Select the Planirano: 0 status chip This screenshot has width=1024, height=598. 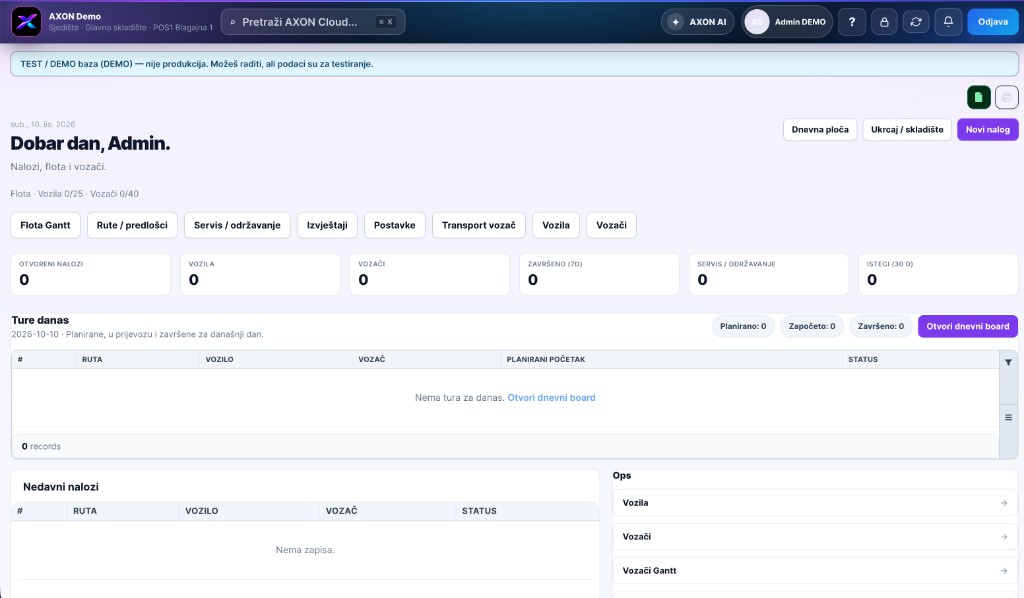click(743, 326)
